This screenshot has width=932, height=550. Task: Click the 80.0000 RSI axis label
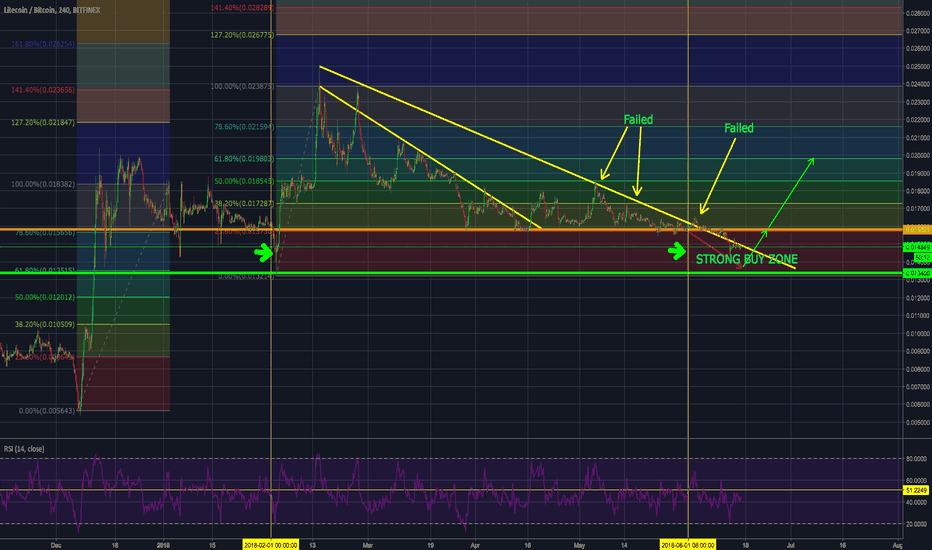click(917, 458)
